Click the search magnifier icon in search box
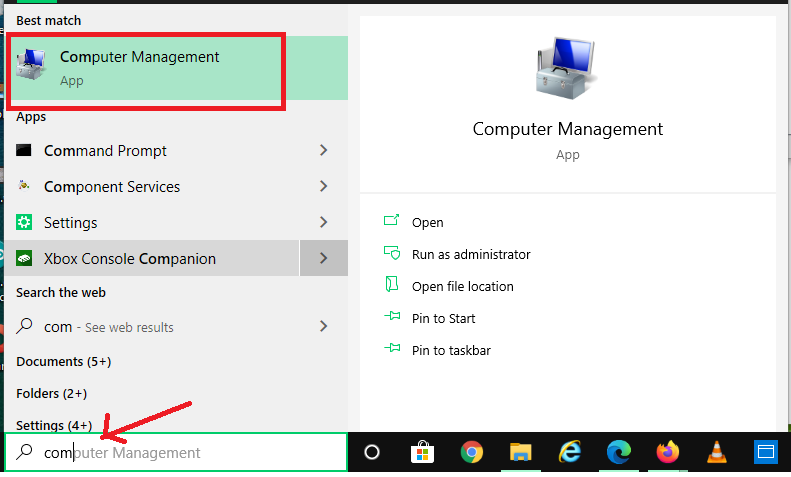The width and height of the screenshot is (791, 477). click(24, 452)
